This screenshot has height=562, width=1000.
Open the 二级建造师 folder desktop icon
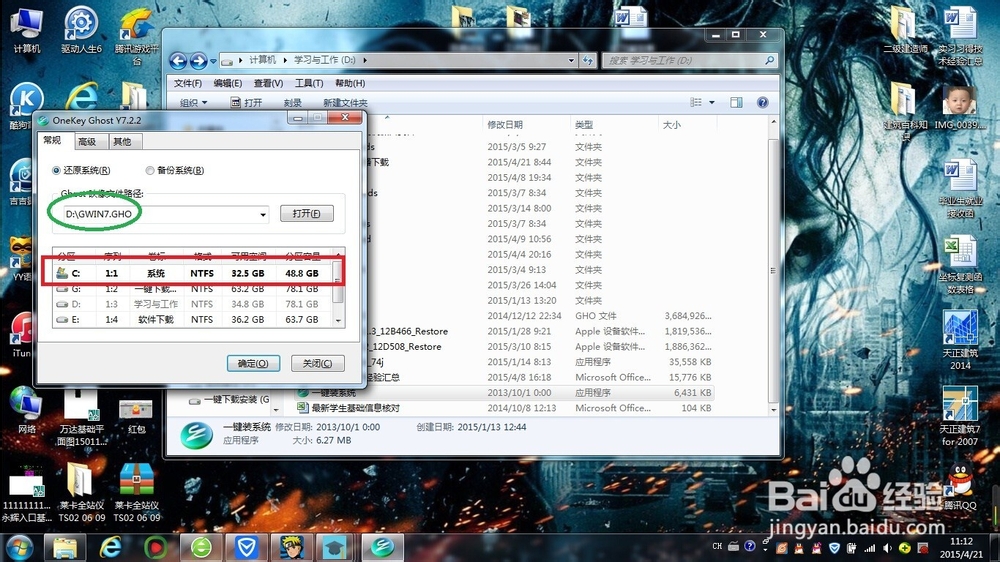click(904, 30)
